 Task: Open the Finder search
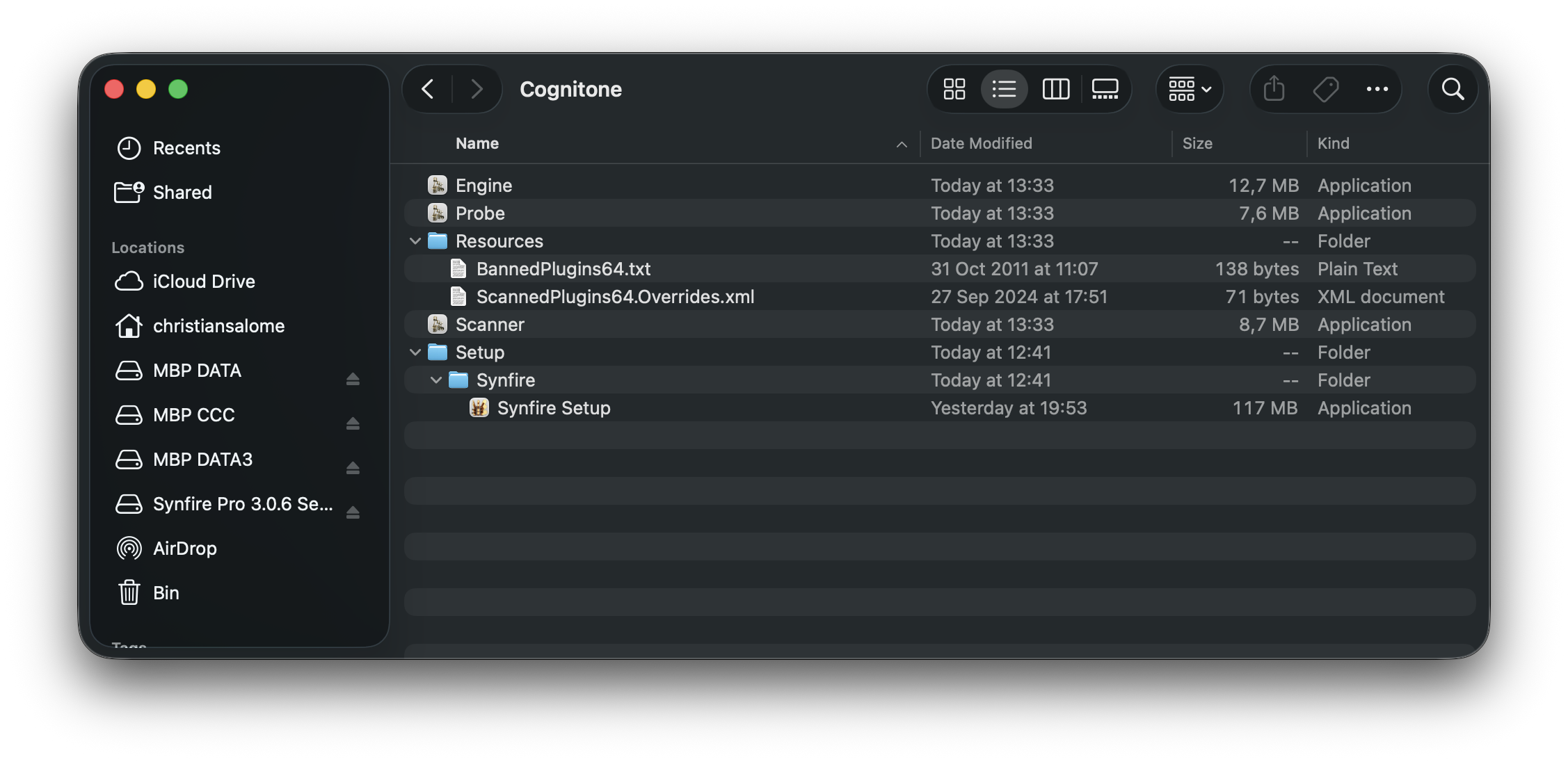click(1453, 89)
